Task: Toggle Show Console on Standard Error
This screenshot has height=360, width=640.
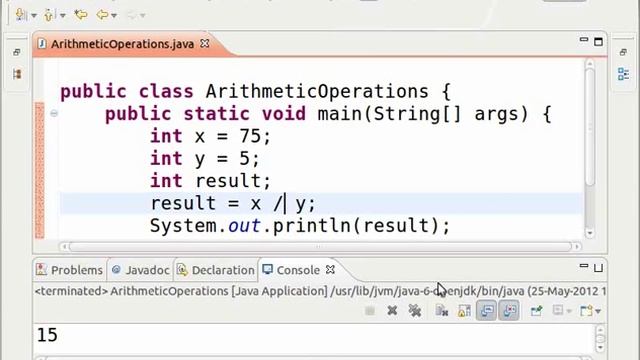Action: click(509, 311)
